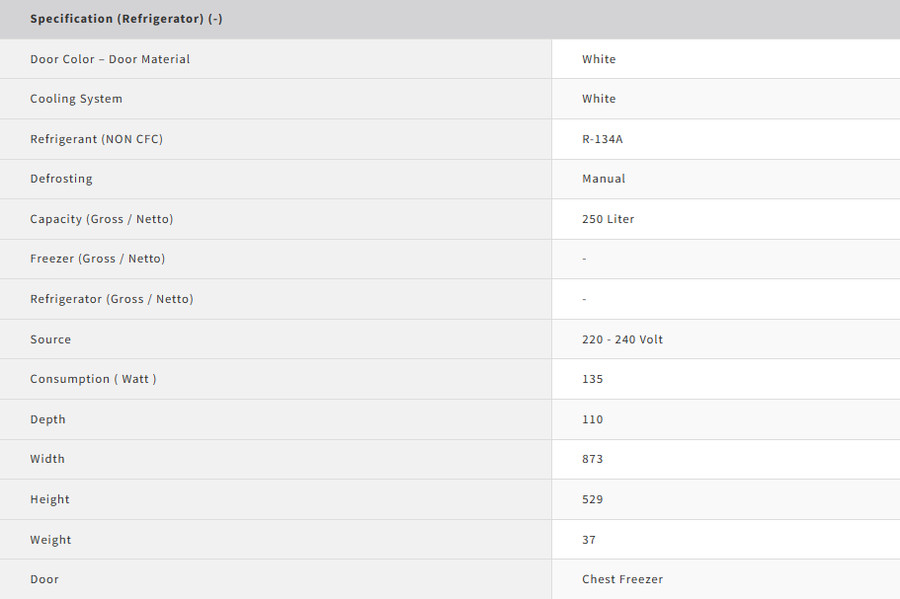
Task: Click the 220 - 240 Volt value
Action: coord(622,339)
